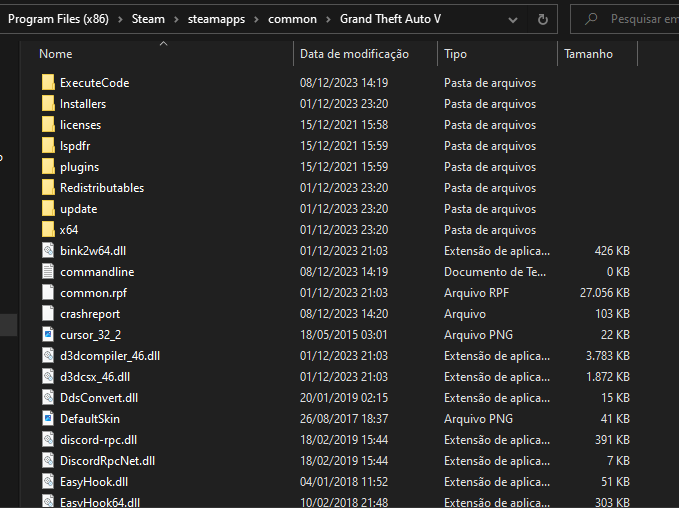Select the crashreport file name
Image resolution: width=679 pixels, height=508 pixels.
[x=90, y=314]
